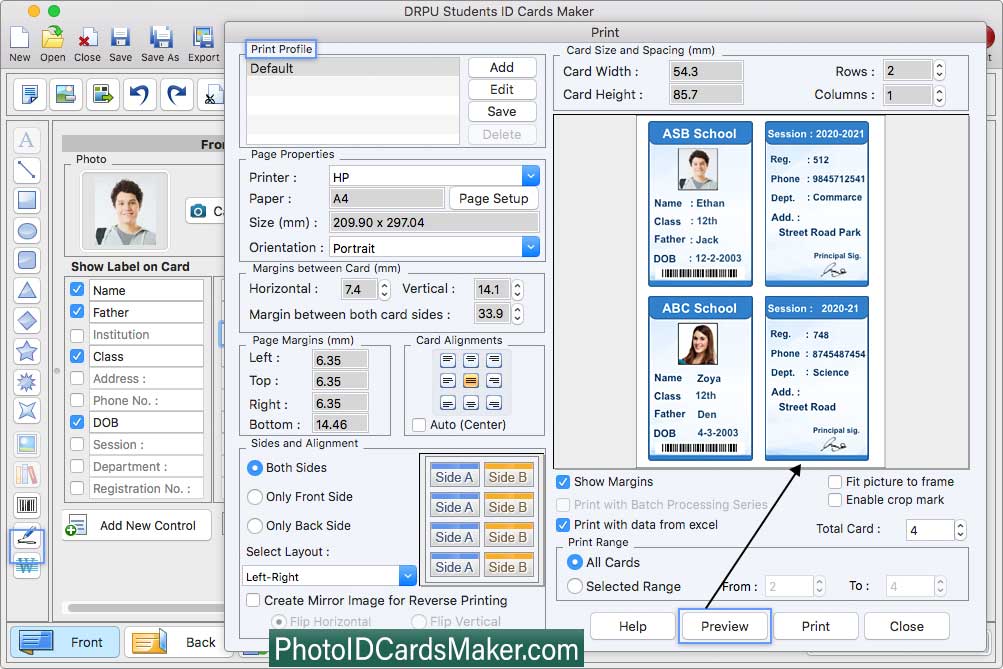
Task: Open the Printer dropdown
Action: 531,176
